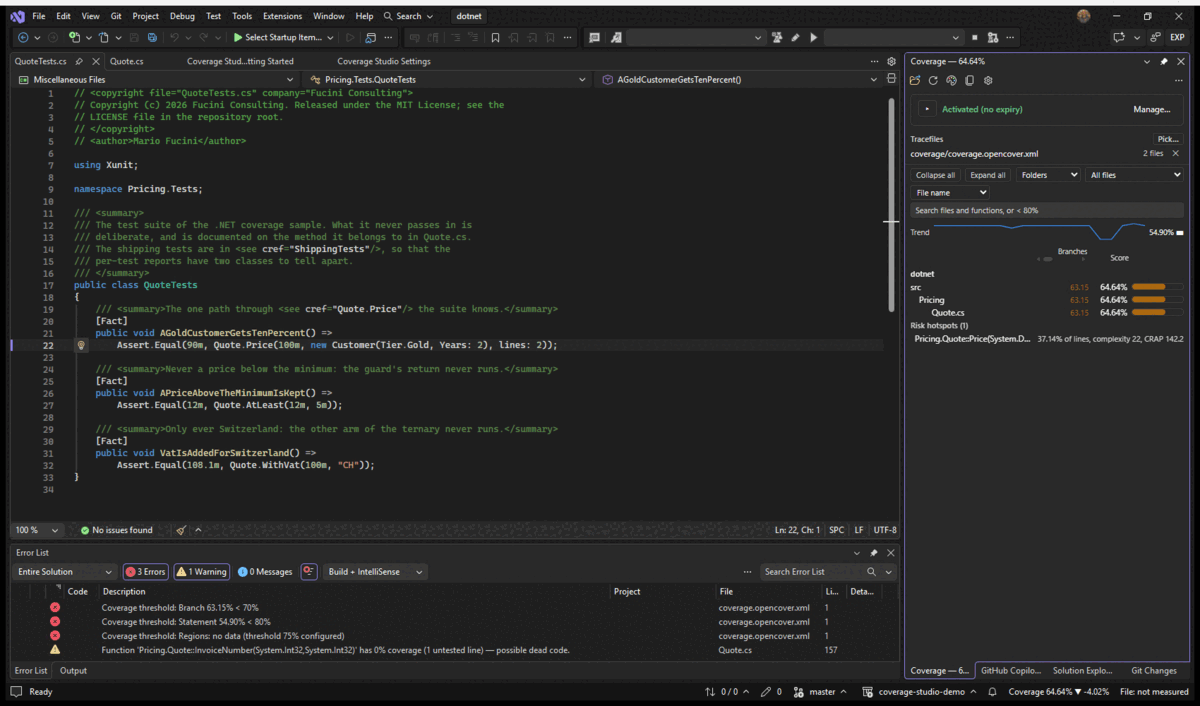This screenshot has height=706, width=1200.
Task: Open editor tab settings gear icon
Action: pyautogui.click(x=891, y=61)
